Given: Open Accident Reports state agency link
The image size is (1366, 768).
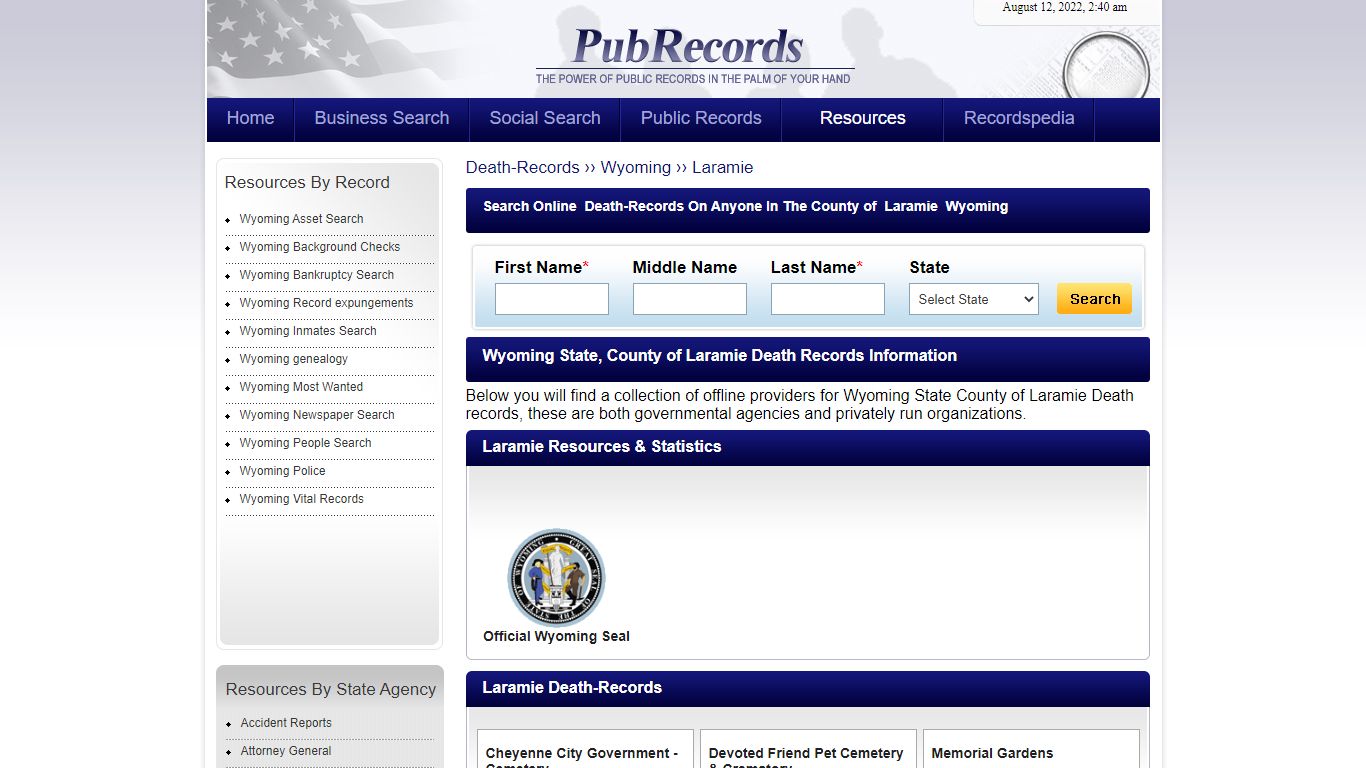Looking at the screenshot, I should click(x=286, y=723).
